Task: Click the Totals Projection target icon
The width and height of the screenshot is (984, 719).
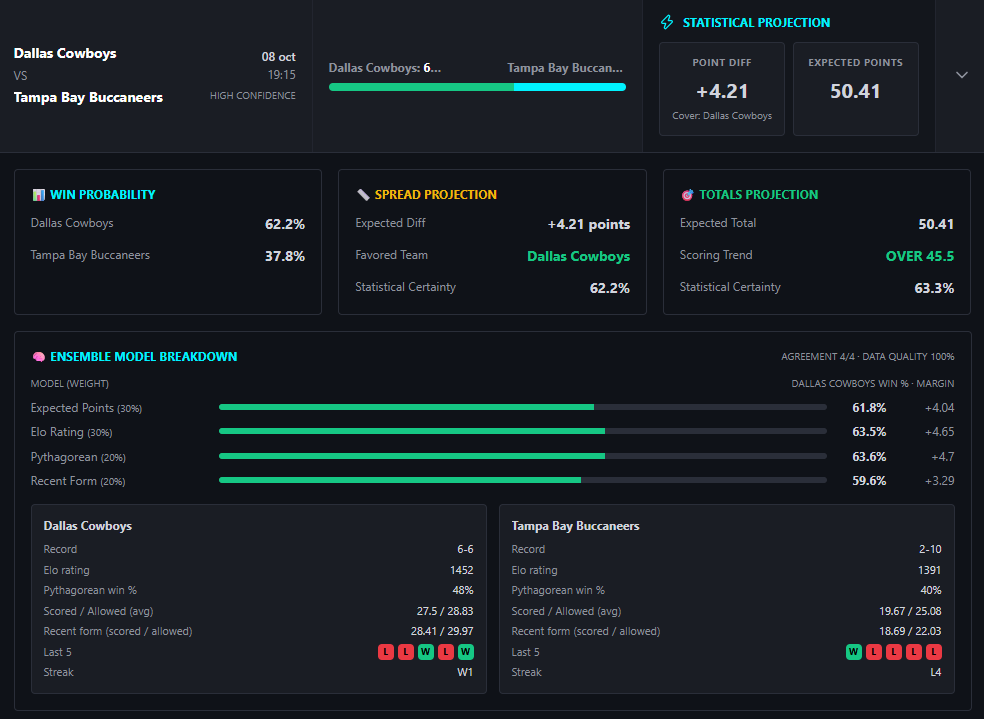Action: (687, 195)
